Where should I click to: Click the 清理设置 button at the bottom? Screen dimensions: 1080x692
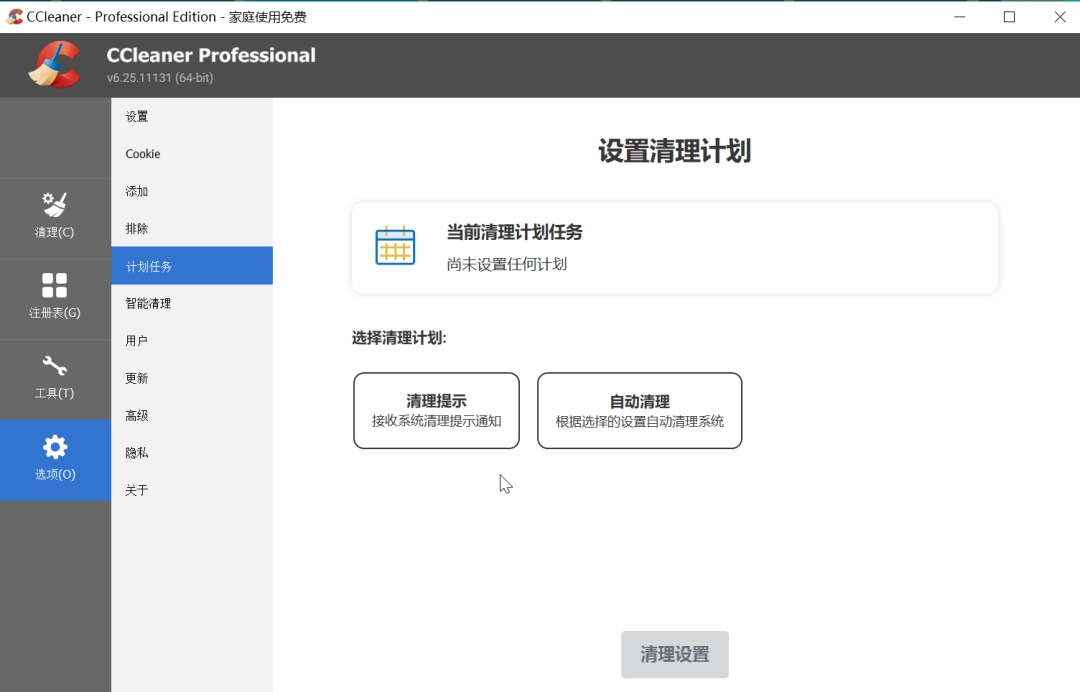675,654
